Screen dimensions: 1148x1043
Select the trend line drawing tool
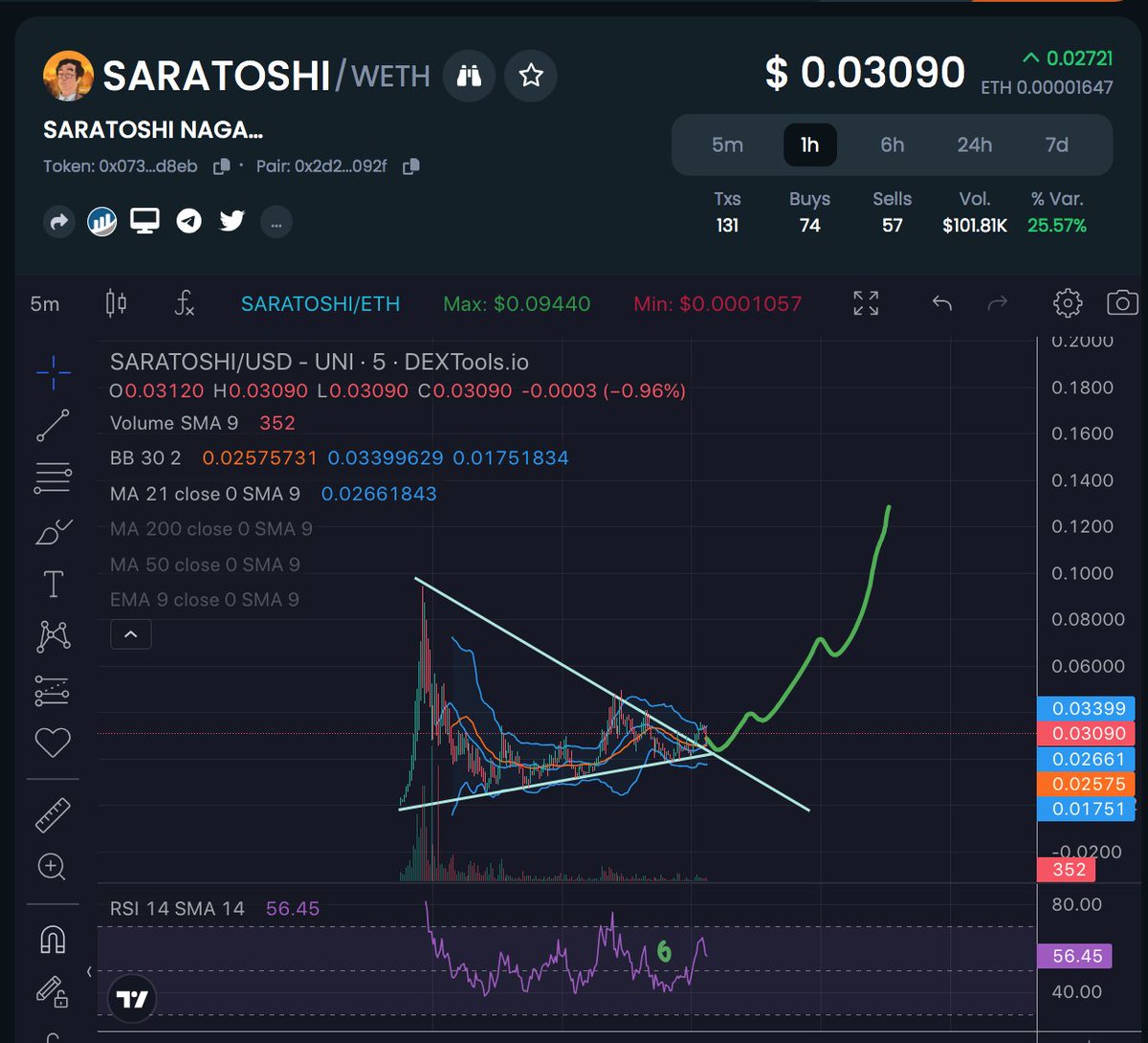point(53,425)
